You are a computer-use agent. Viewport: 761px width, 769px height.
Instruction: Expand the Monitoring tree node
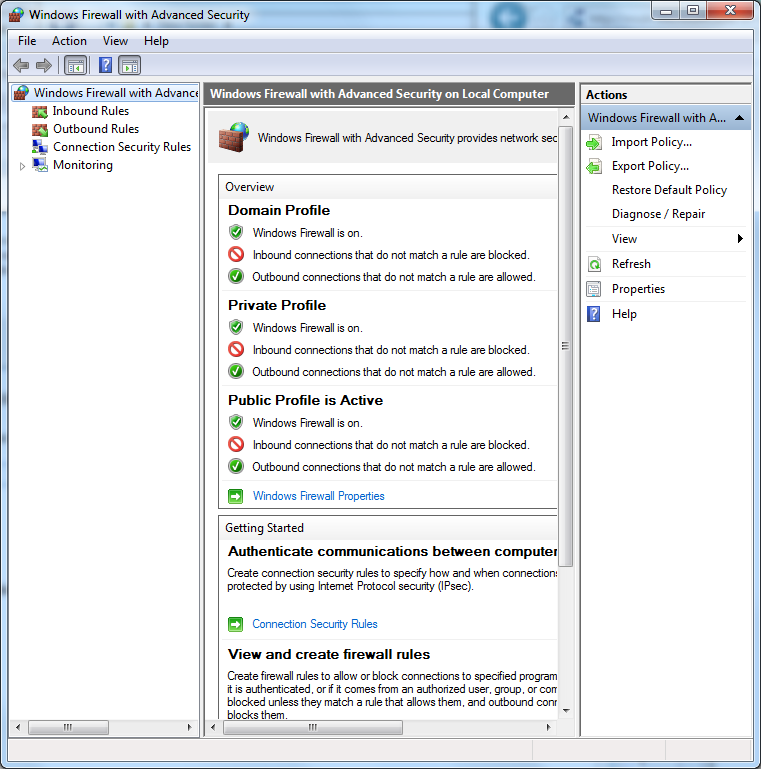22,166
